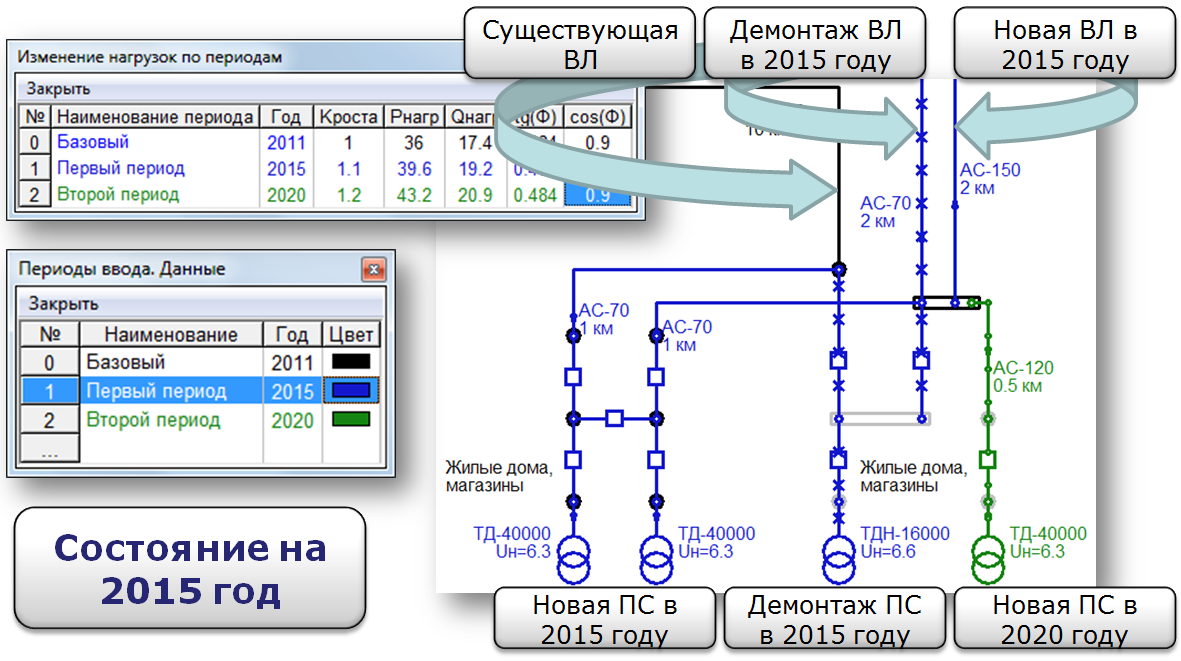Click the ТДН-16000 transformer symbol

pyautogui.click(x=838, y=563)
